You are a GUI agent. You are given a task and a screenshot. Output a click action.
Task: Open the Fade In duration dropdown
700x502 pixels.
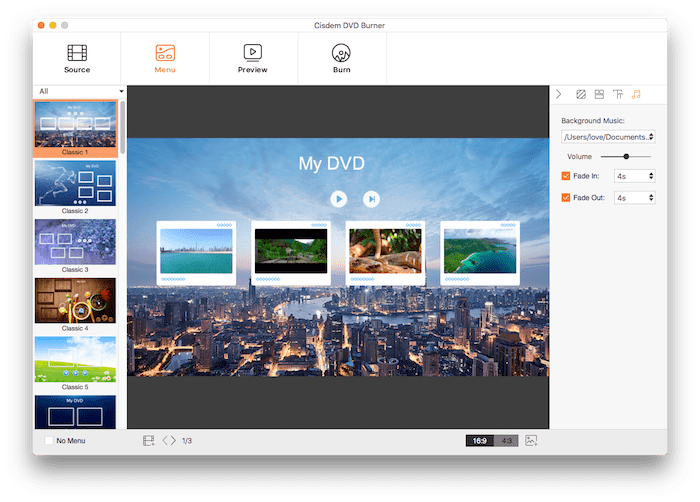(635, 176)
